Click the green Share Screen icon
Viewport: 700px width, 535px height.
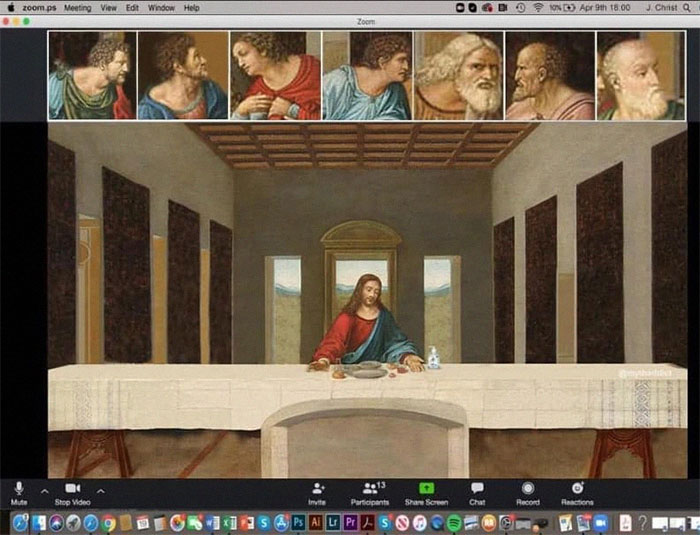[426, 489]
